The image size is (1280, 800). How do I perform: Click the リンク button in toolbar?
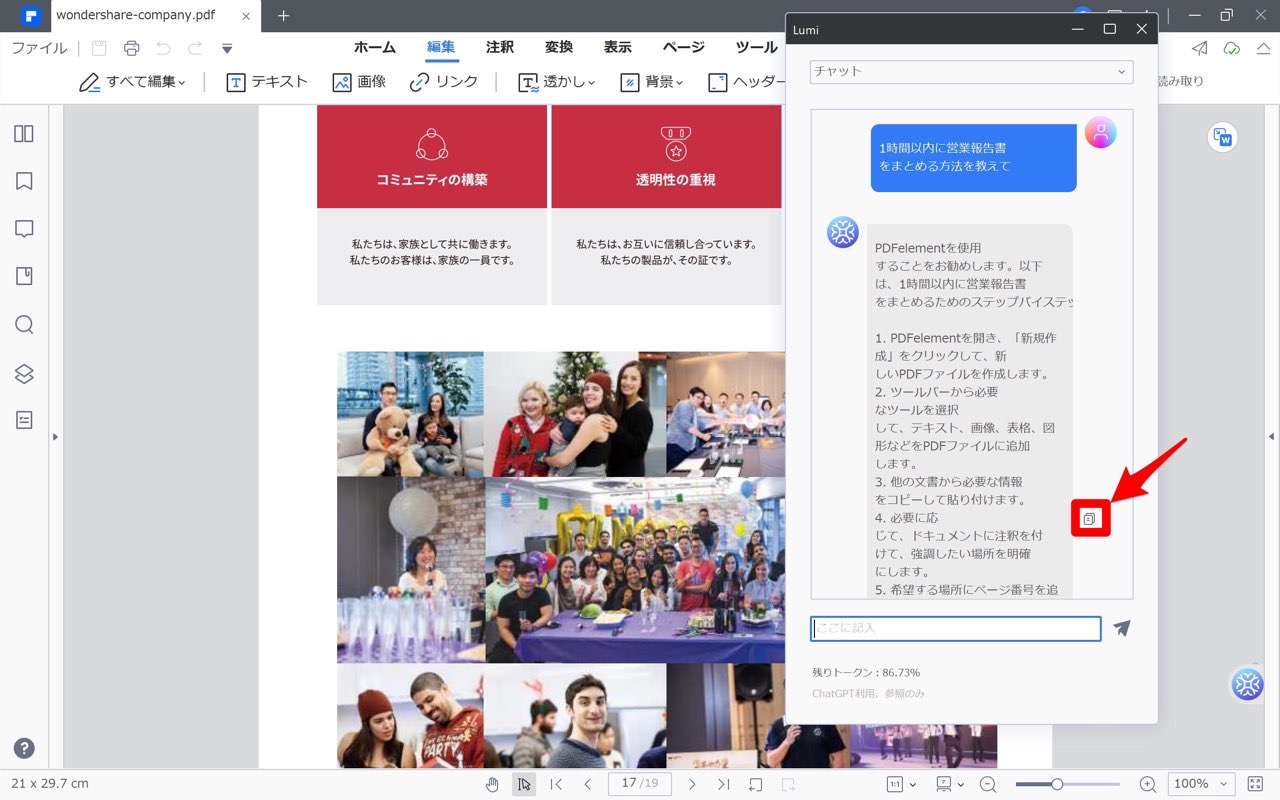point(444,82)
